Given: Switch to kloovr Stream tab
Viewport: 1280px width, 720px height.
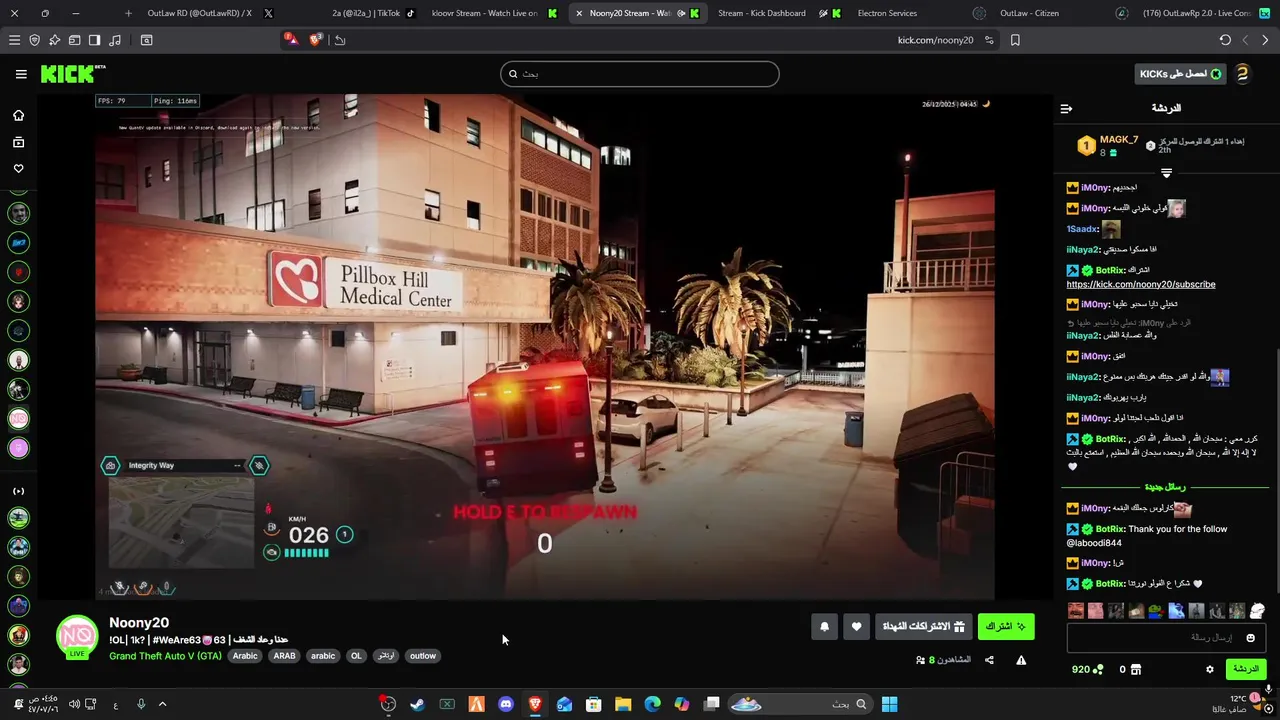Looking at the screenshot, I should (x=492, y=13).
